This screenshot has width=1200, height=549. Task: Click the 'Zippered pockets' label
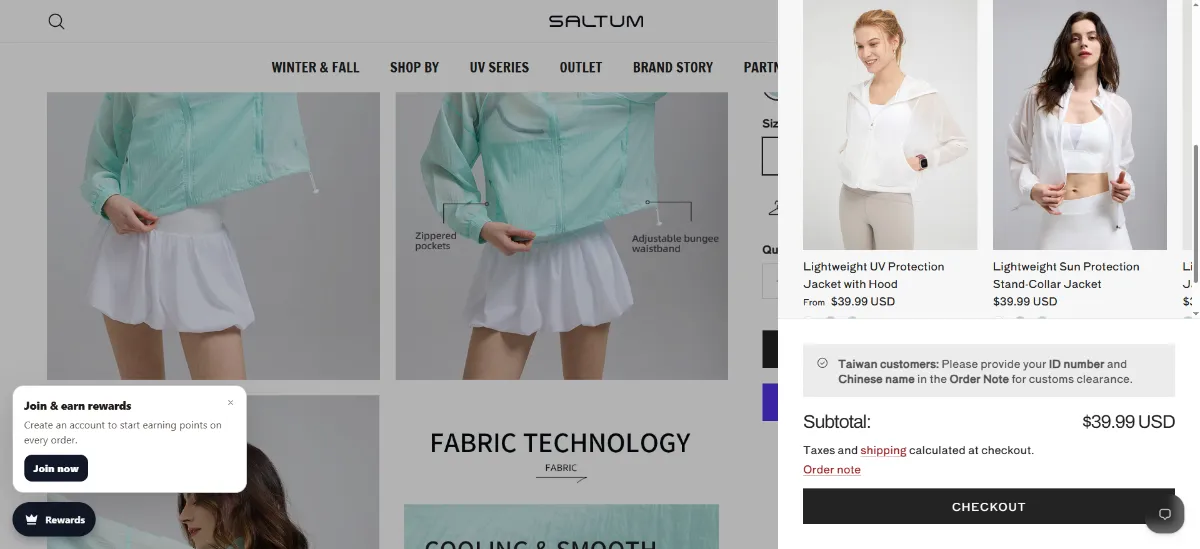coord(436,241)
